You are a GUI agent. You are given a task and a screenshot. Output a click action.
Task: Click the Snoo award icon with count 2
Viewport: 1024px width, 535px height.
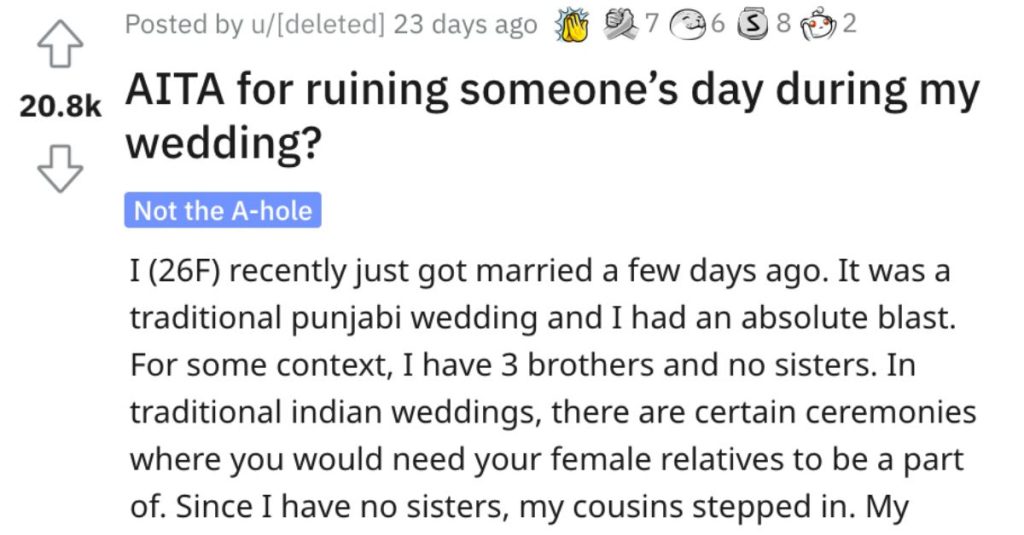click(x=817, y=24)
